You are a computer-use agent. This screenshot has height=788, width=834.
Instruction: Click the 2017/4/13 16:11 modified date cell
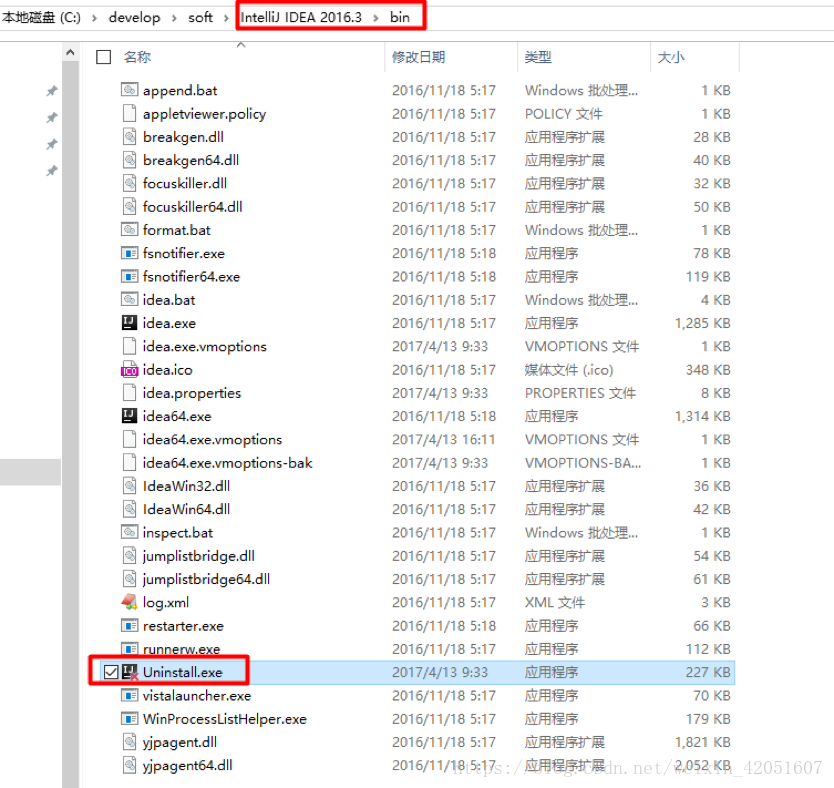click(443, 439)
